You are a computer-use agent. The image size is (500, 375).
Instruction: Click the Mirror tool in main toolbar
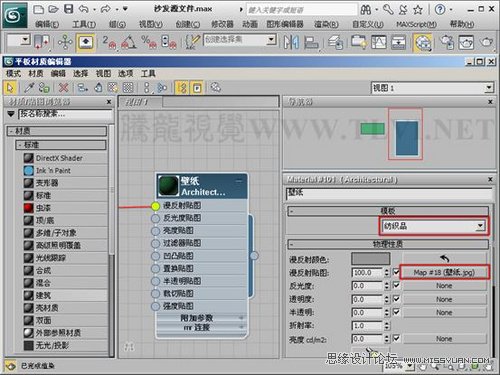[x=291, y=42]
